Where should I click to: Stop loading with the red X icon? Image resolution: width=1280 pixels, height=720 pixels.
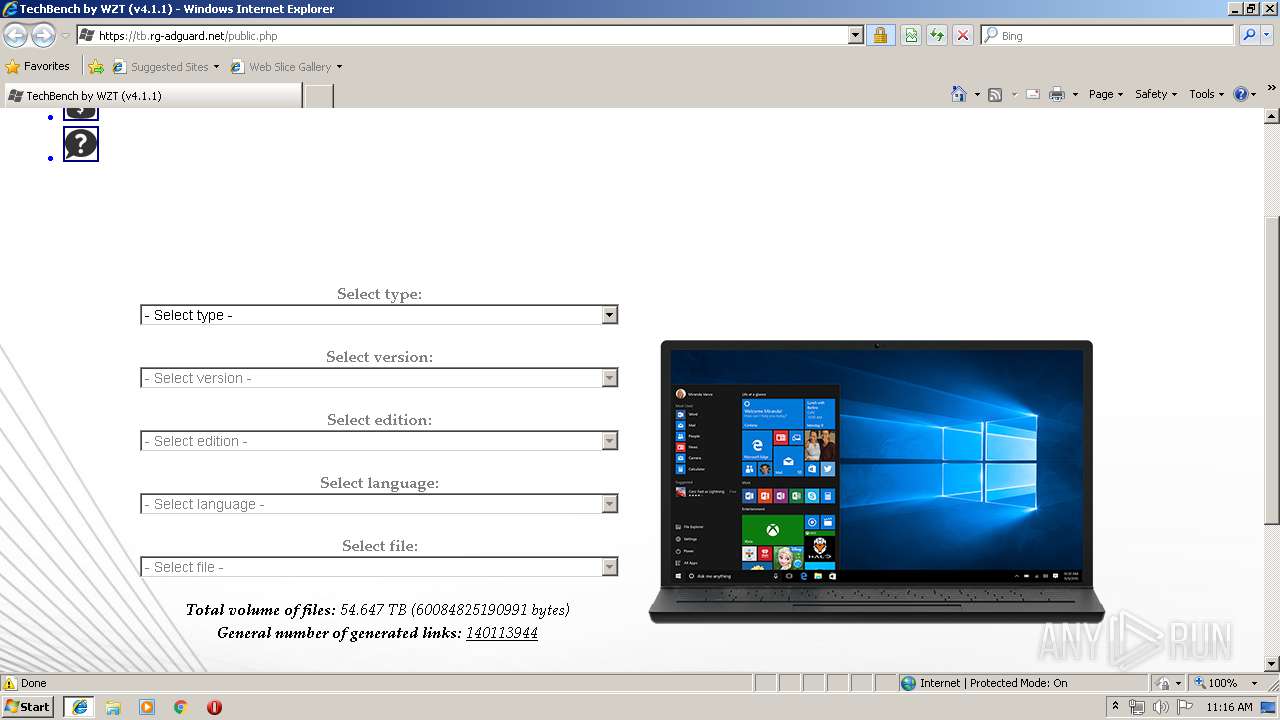pos(962,35)
